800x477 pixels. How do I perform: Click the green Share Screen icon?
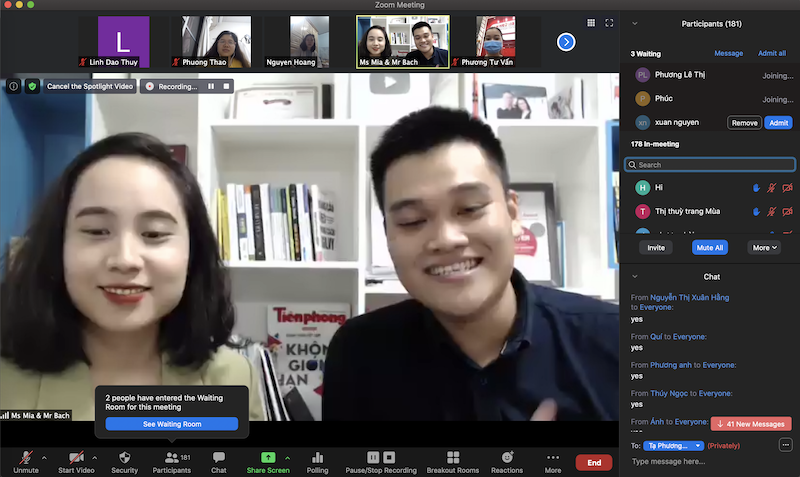click(x=268, y=457)
